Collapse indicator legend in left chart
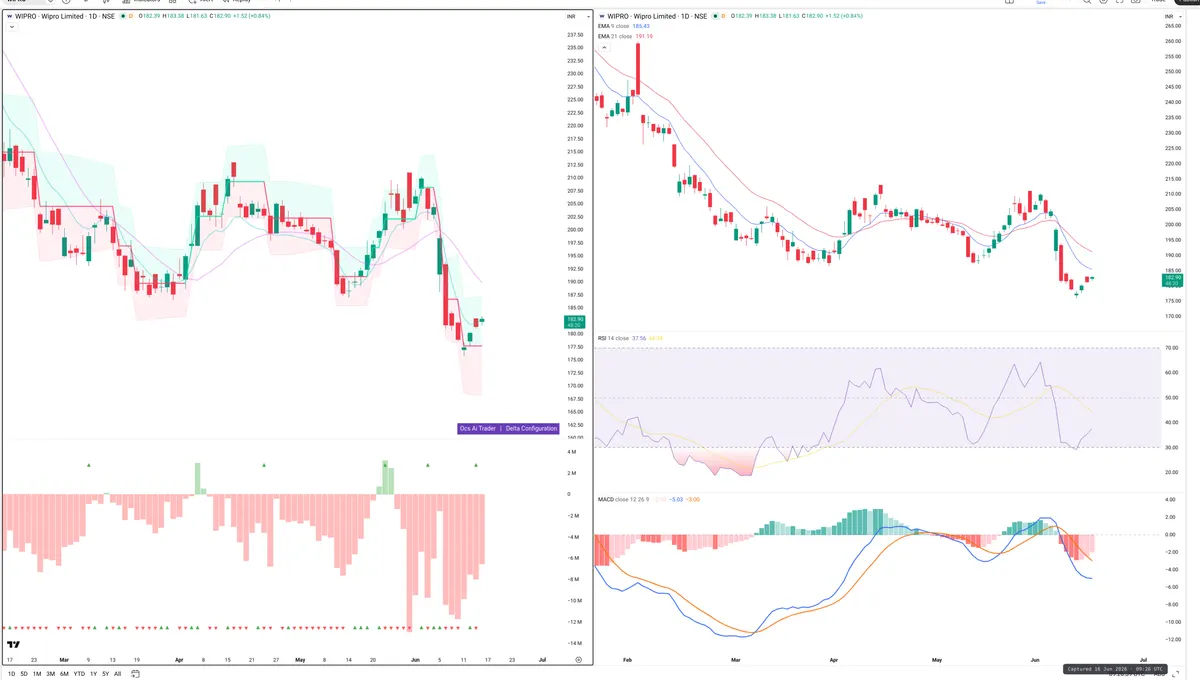This screenshot has width=1200, height=680. coord(11,27)
